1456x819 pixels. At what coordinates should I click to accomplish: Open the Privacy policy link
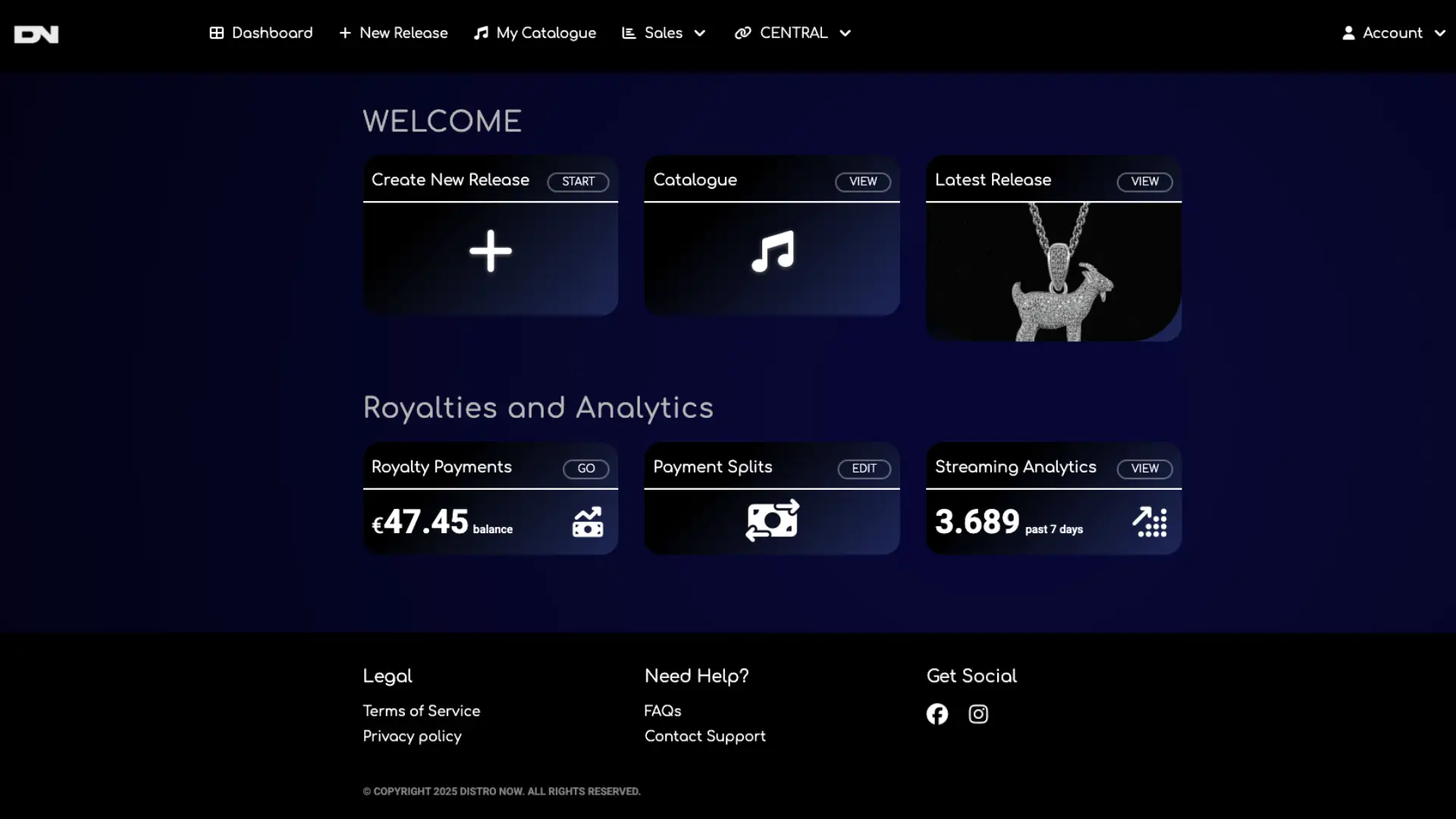click(x=413, y=736)
